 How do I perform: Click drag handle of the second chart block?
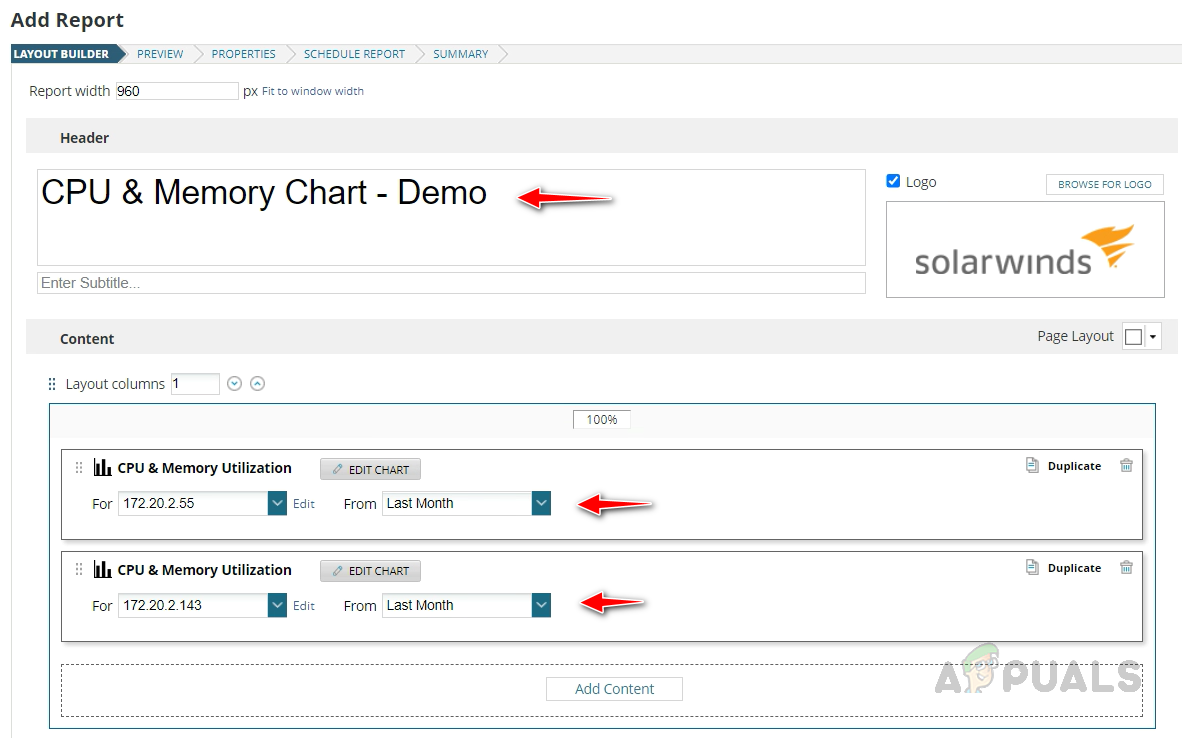(x=79, y=569)
